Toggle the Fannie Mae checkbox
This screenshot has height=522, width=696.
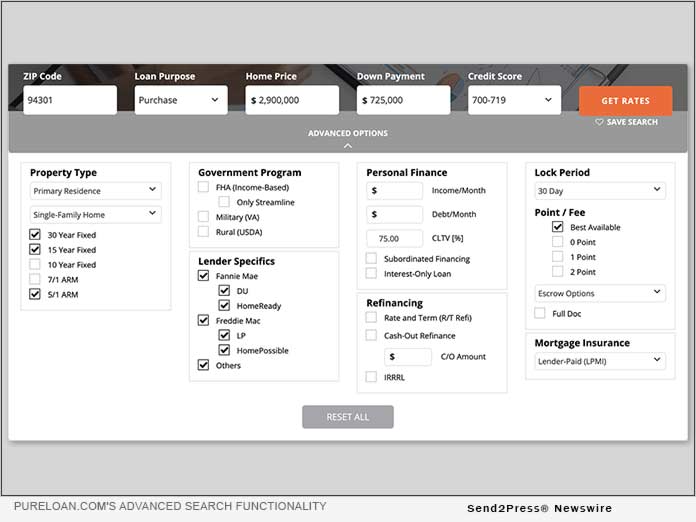pos(204,275)
